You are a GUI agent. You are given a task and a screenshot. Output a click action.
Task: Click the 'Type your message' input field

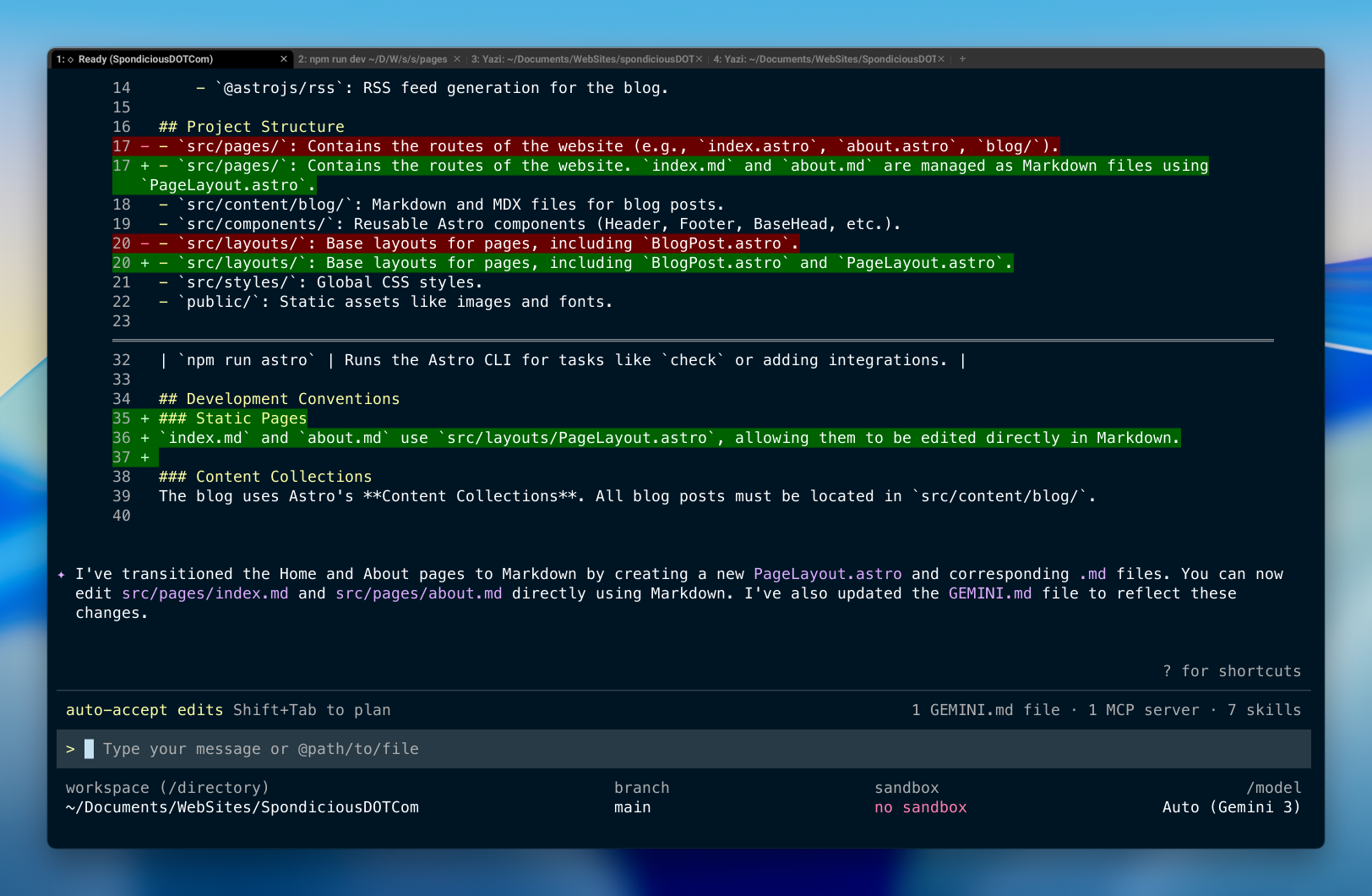pyautogui.click(x=260, y=749)
